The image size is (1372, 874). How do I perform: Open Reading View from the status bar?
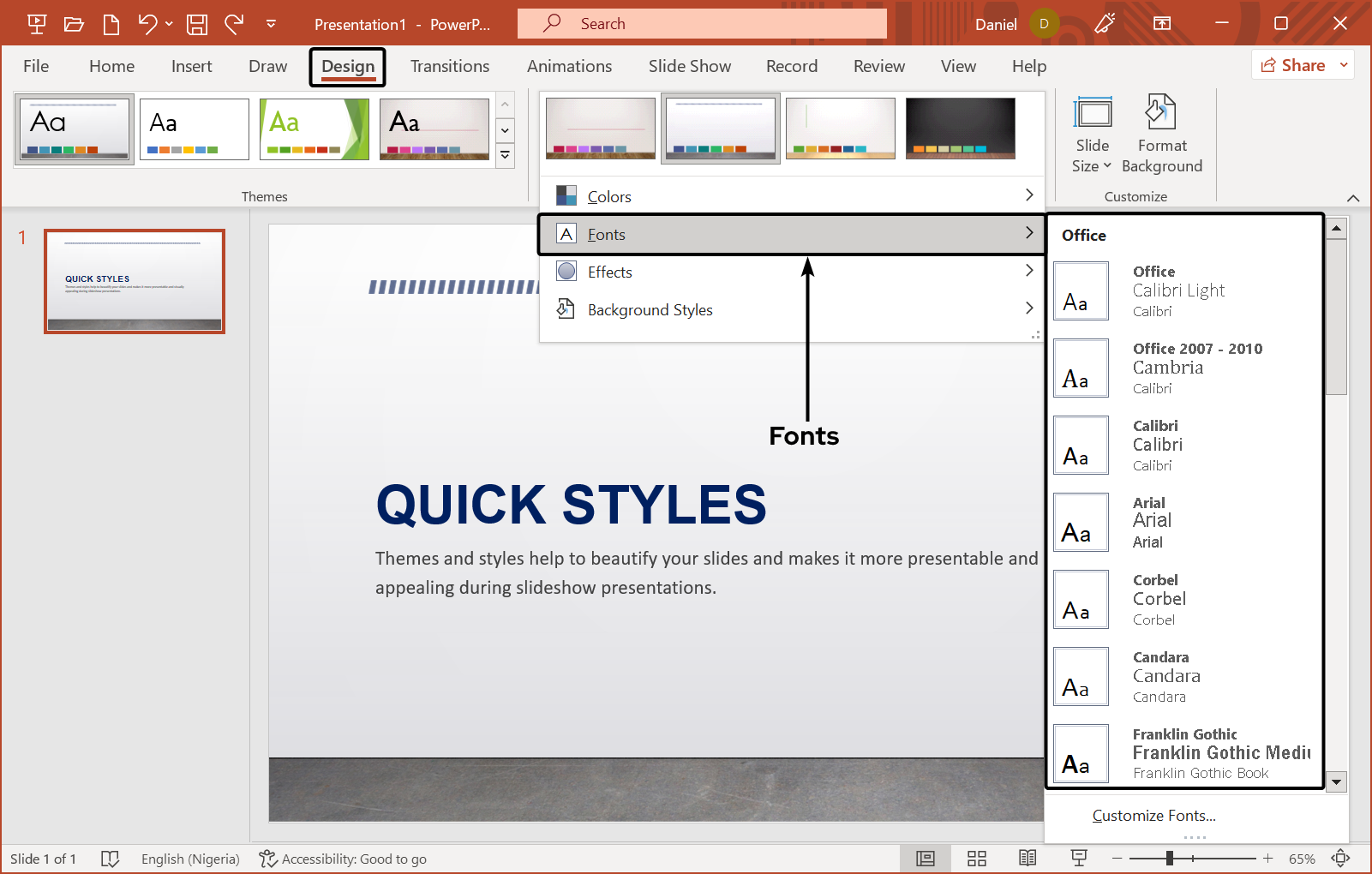tap(1027, 858)
